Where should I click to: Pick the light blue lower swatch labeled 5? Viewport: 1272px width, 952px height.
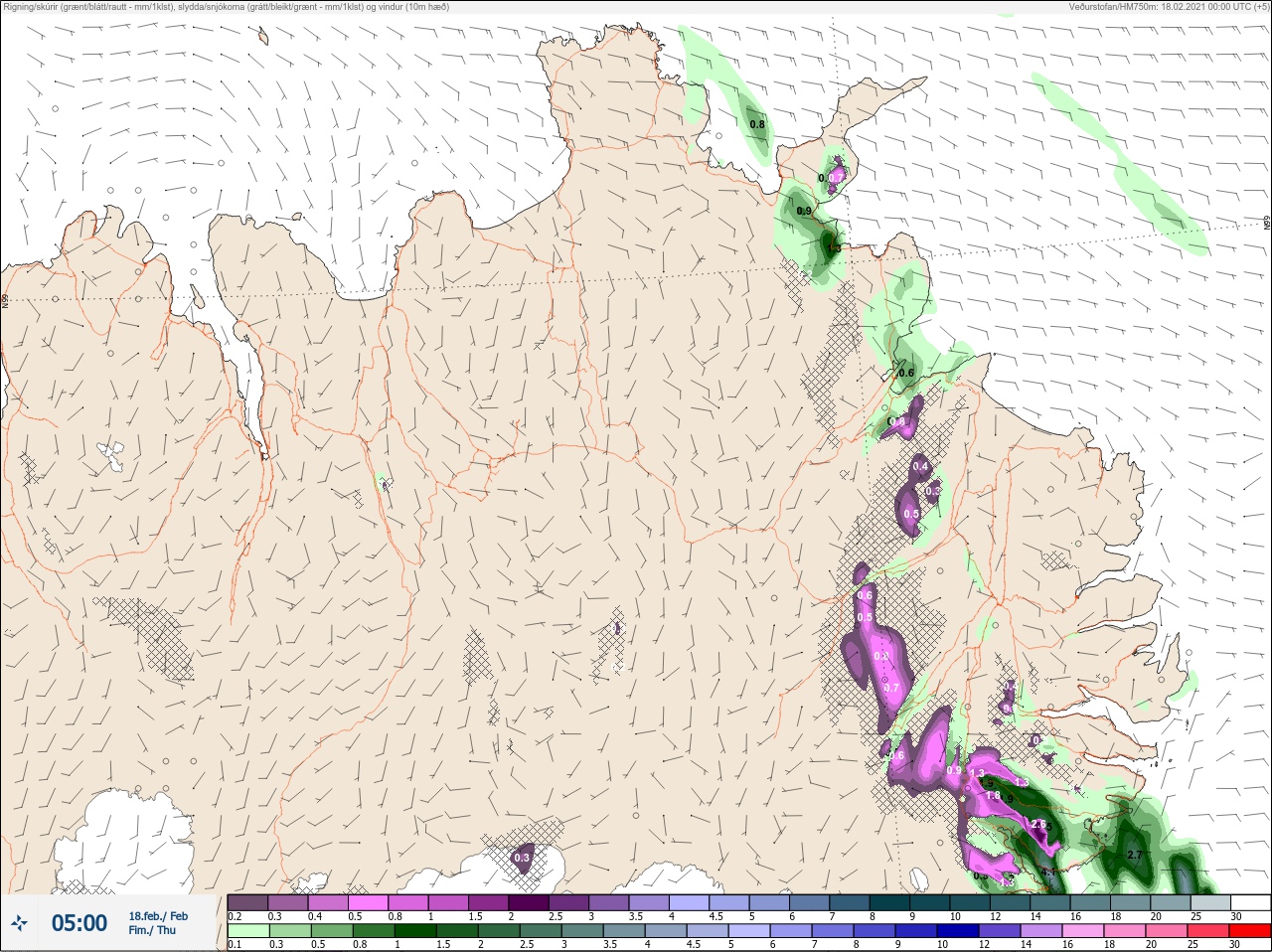[750, 931]
